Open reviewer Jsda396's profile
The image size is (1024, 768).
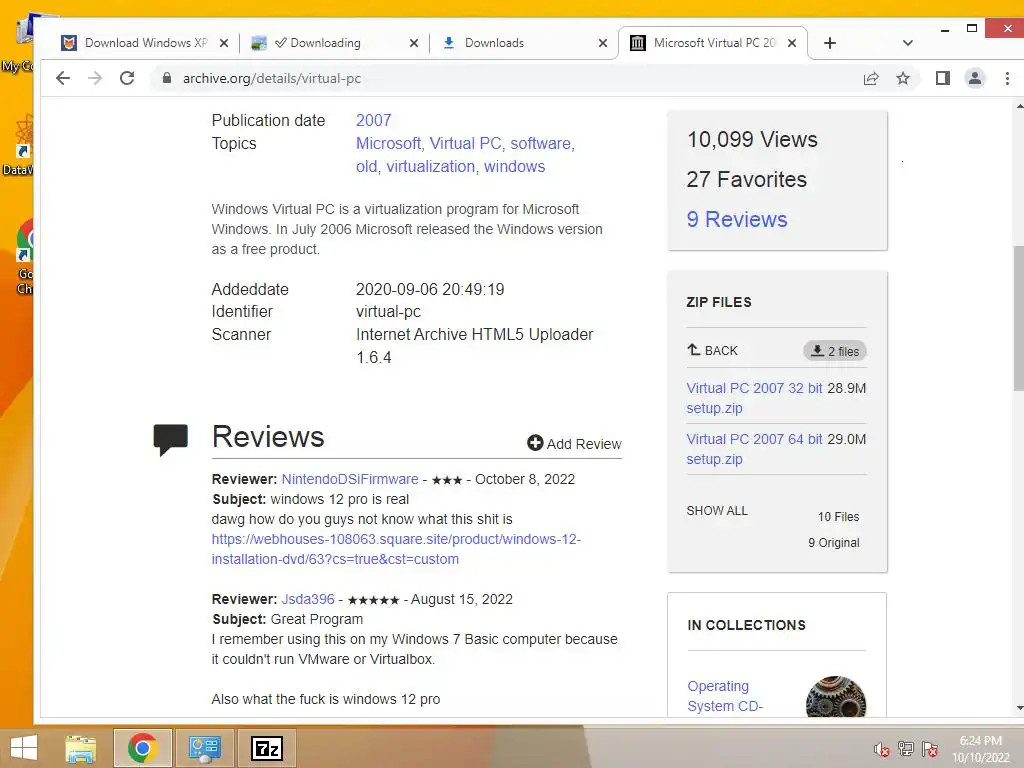point(308,600)
